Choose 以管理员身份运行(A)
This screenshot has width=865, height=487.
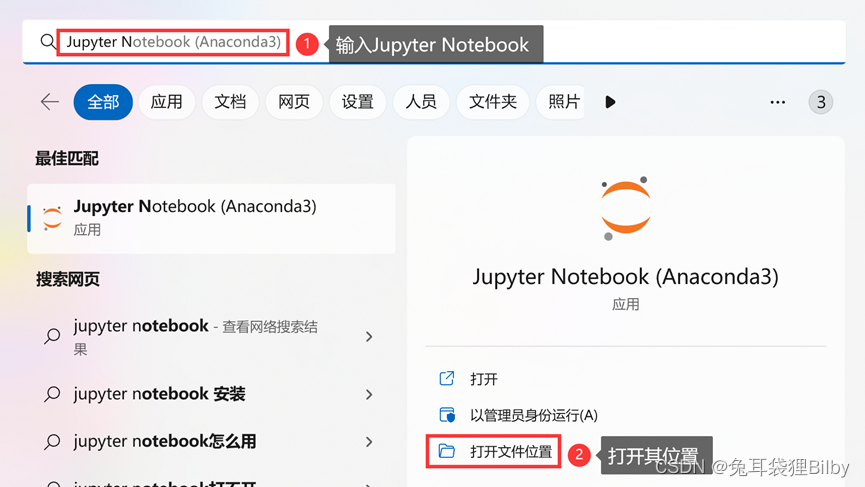533,415
